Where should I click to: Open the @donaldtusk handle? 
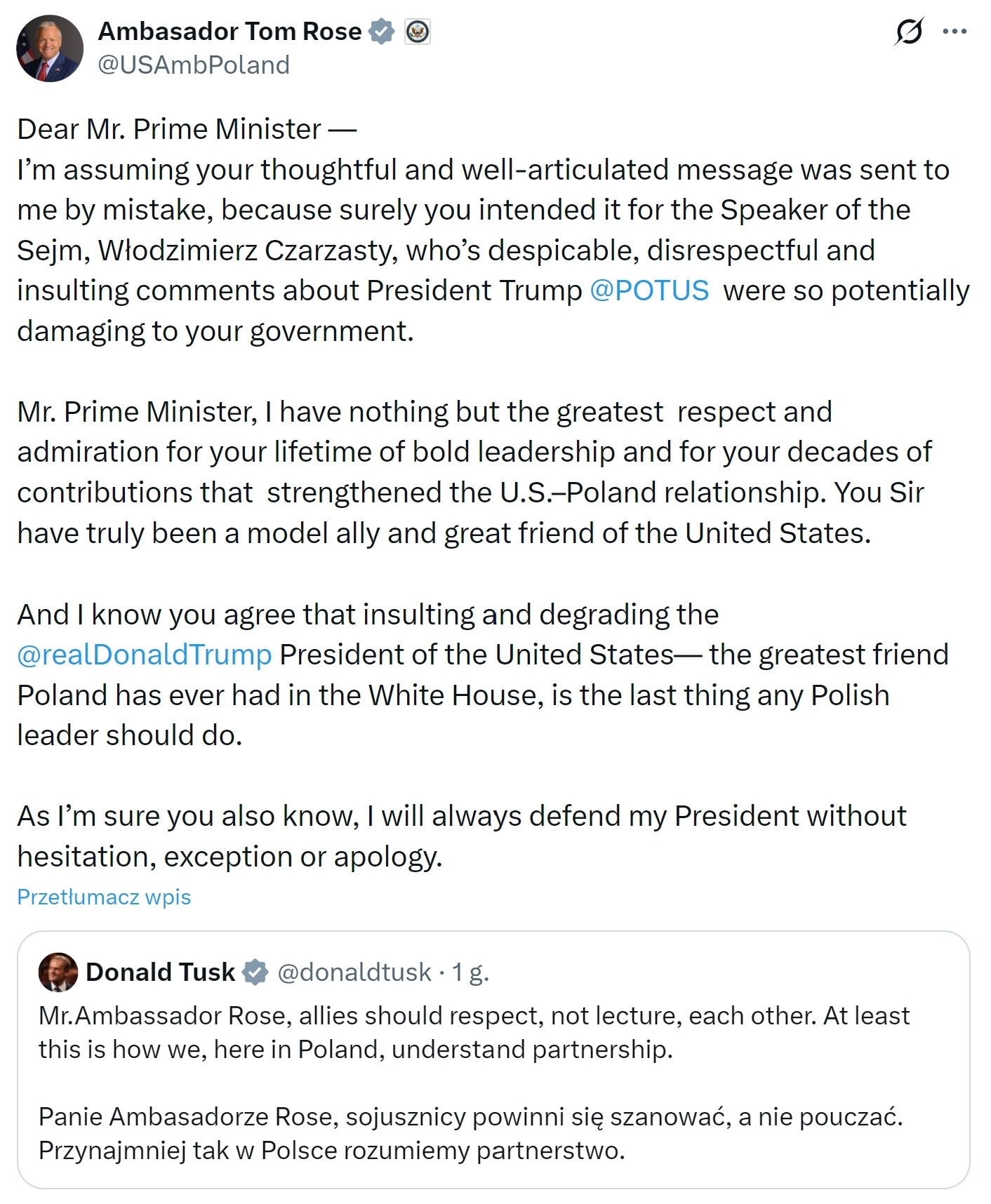[354, 972]
